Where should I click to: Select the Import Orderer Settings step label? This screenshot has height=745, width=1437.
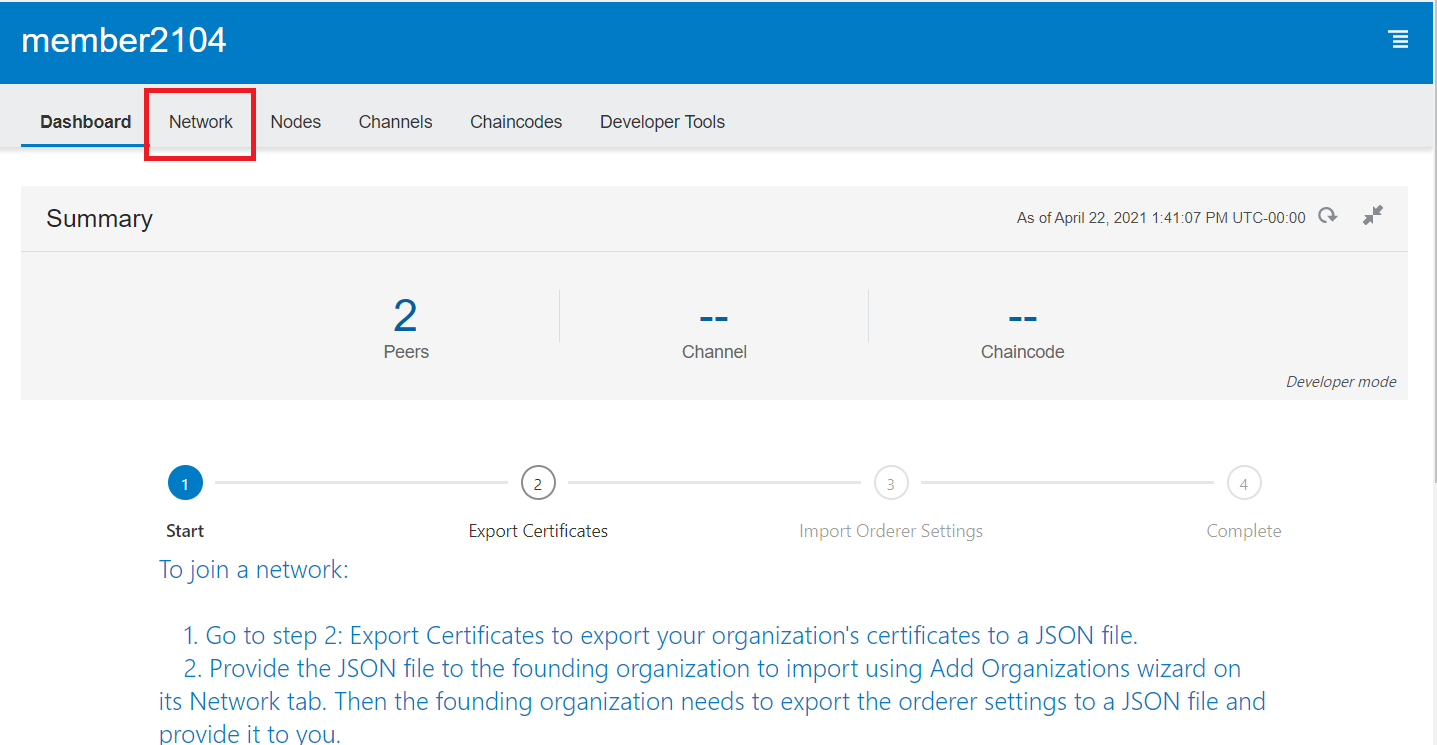(x=890, y=531)
